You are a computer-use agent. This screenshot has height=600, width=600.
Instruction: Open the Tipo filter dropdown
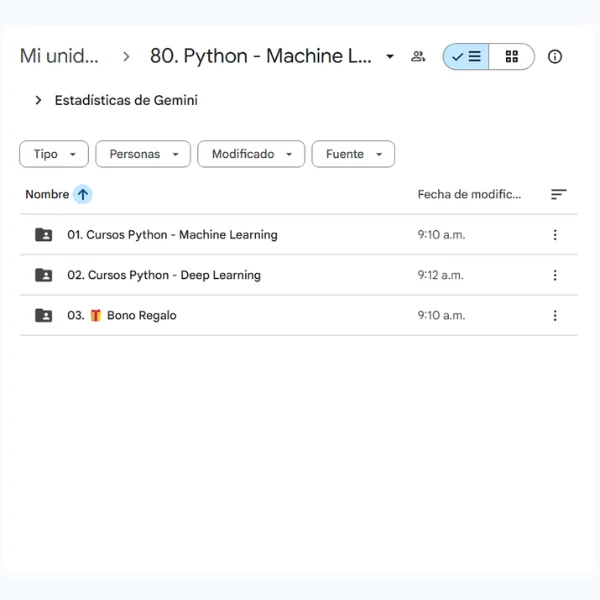(x=54, y=154)
